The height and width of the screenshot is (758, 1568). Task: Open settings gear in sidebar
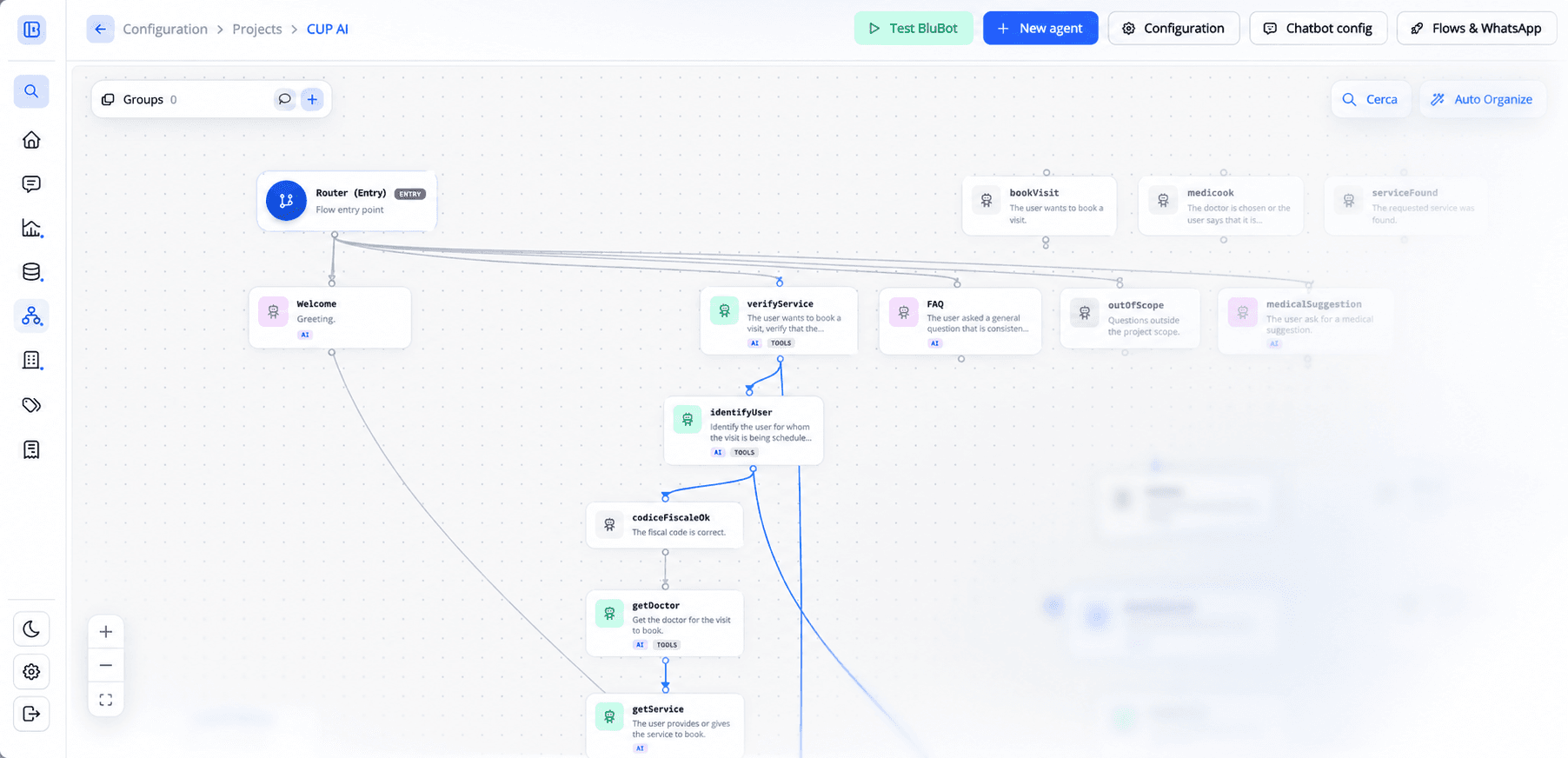[31, 672]
